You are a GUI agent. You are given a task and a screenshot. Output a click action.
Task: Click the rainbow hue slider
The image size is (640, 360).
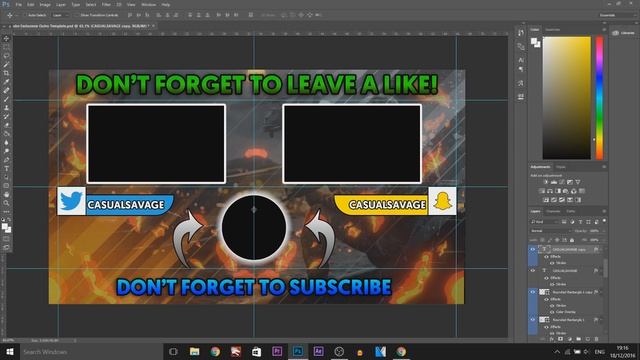tap(599, 98)
